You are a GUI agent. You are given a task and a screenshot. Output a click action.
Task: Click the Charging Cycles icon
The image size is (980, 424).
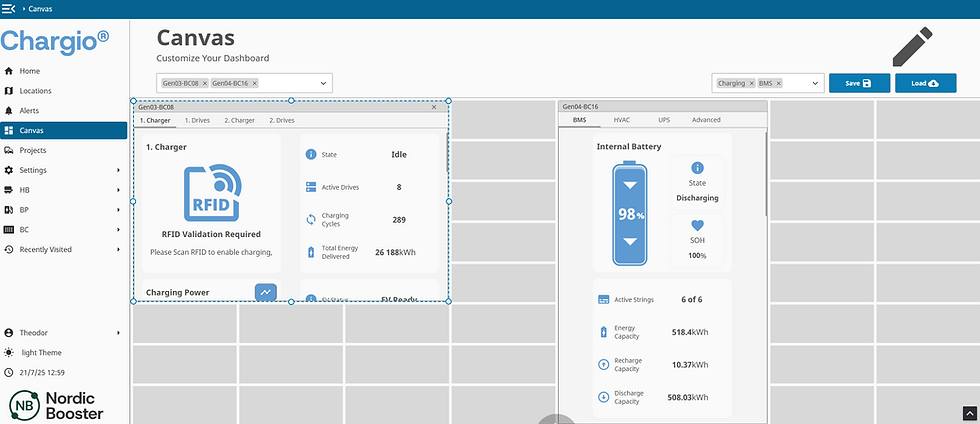click(311, 220)
